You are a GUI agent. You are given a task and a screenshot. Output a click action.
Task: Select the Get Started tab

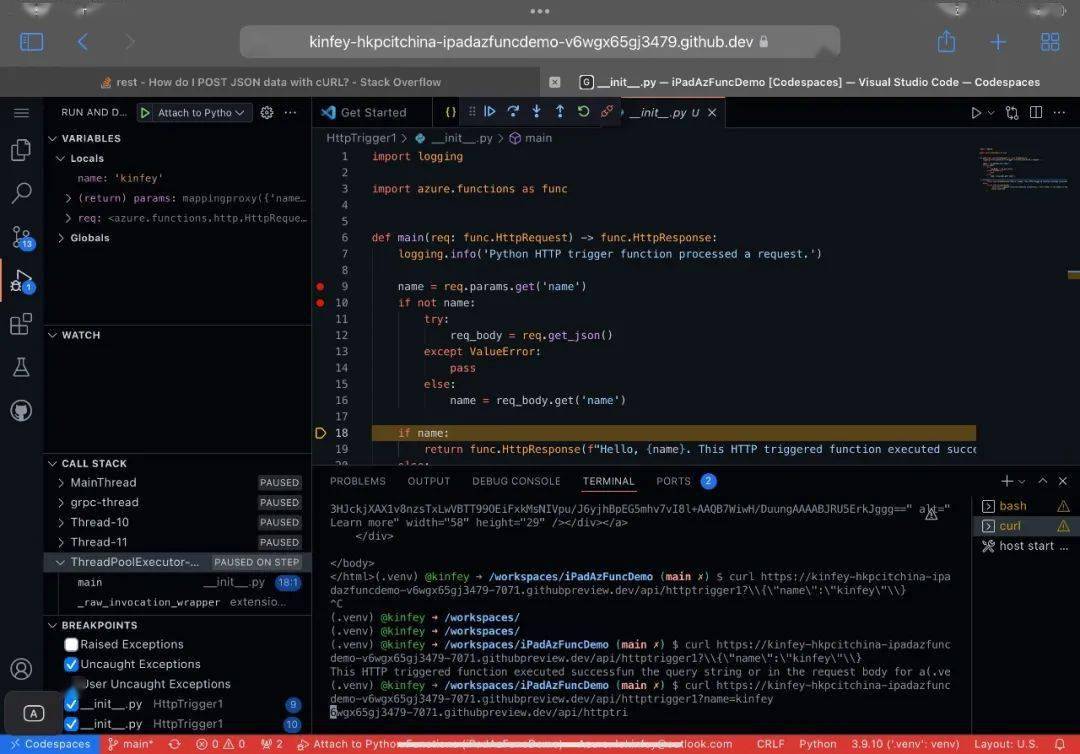pyautogui.click(x=376, y=111)
